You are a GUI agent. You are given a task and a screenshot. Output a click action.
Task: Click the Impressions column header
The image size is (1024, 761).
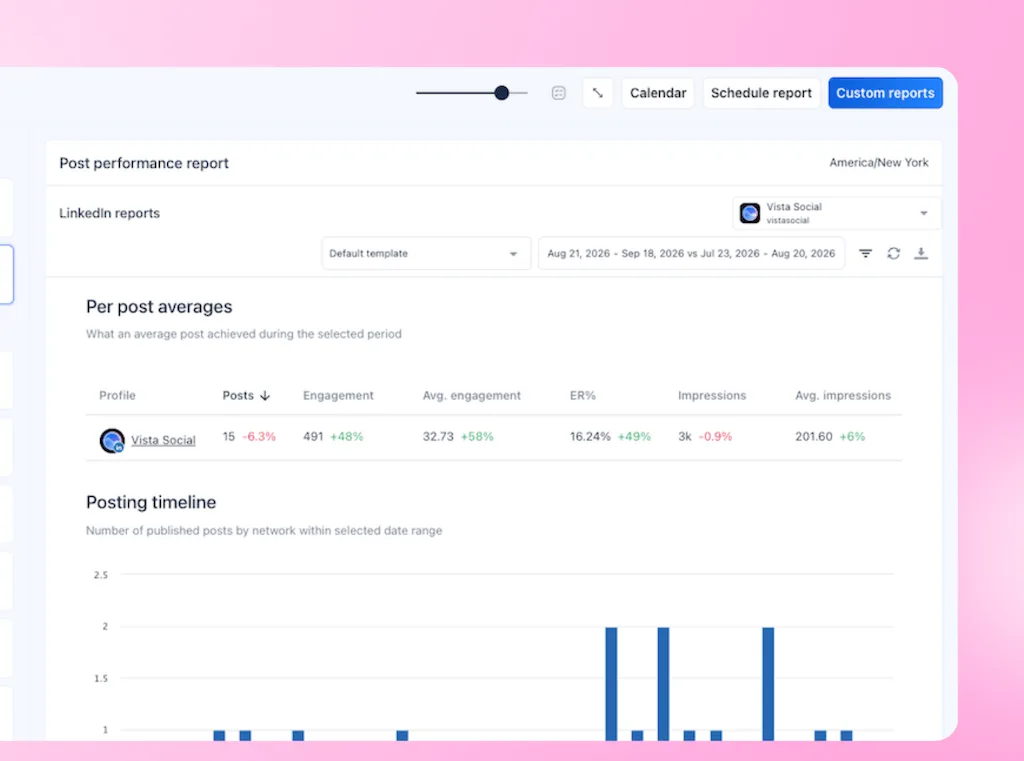712,395
